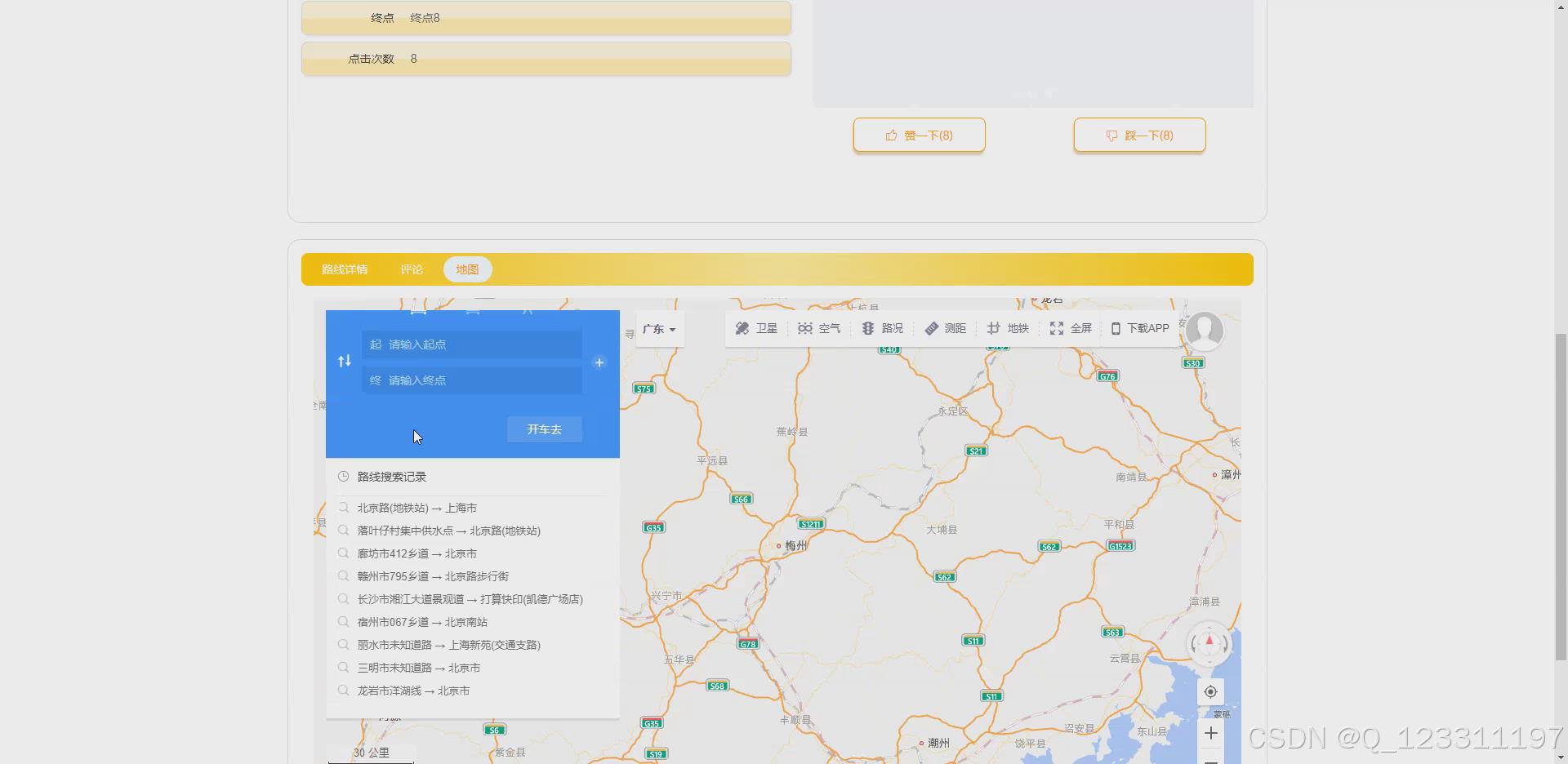This screenshot has width=1568, height=764.
Task: Show Air quality (空气) layer
Action: click(819, 328)
